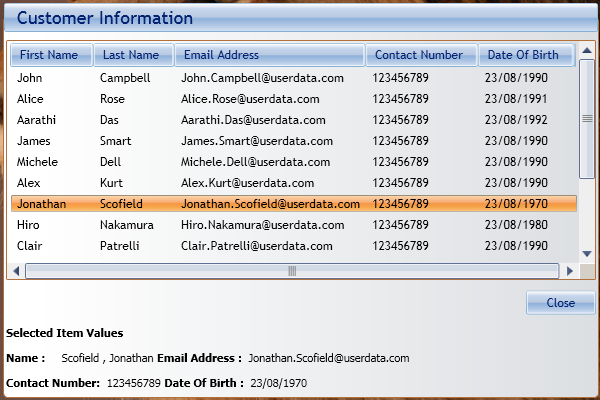The width and height of the screenshot is (600, 400).
Task: Click last name Das cell
Action: (x=109, y=120)
